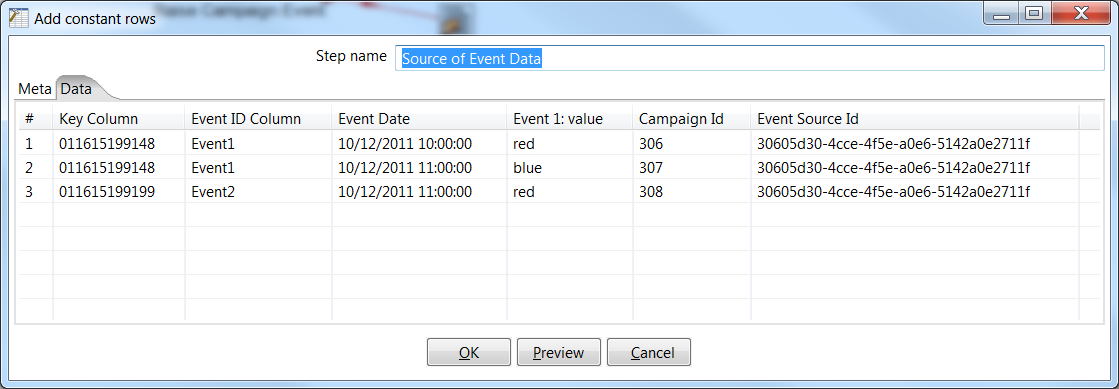The height and width of the screenshot is (389, 1119).
Task: Select row number 2 cell
Action: tap(36, 168)
